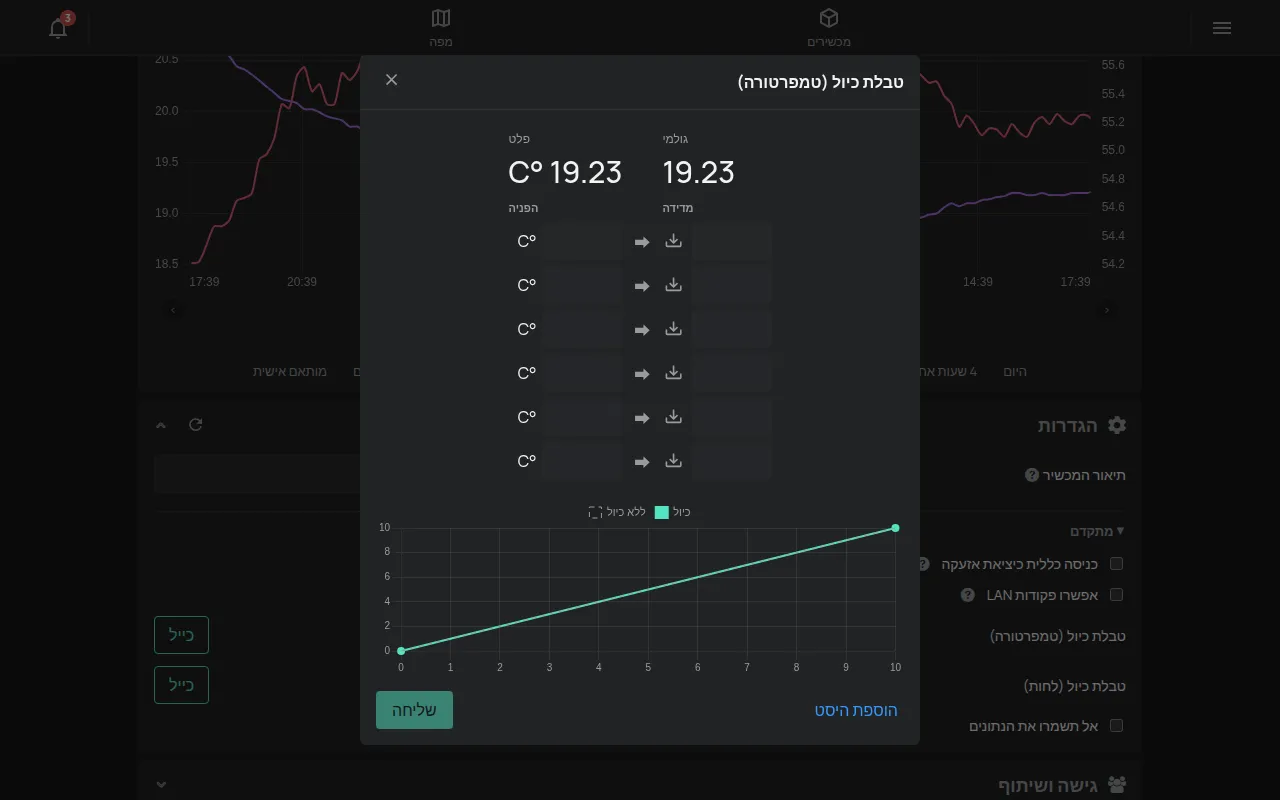Toggle the כיול series swatch in the chart legend
The height and width of the screenshot is (800, 1280).
(662, 512)
